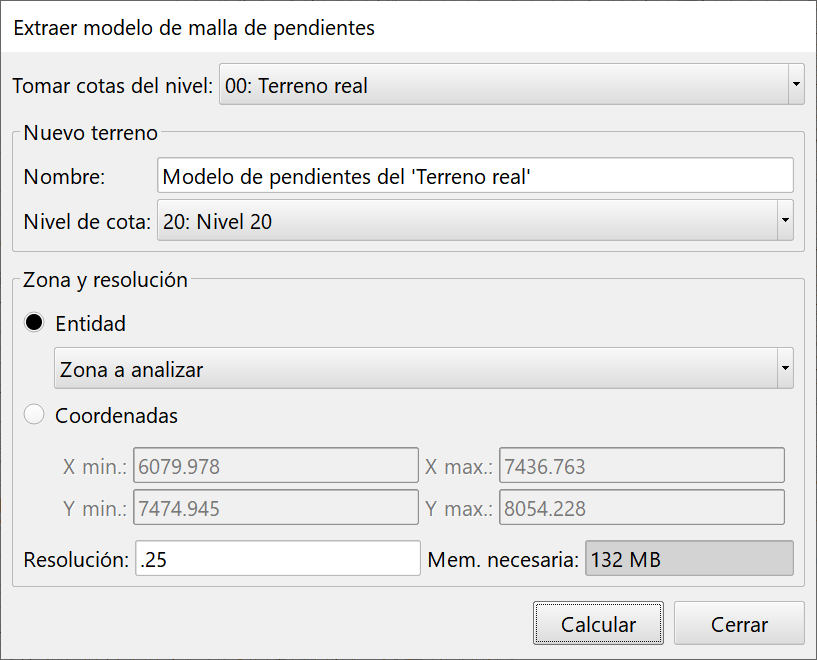Expand the 'Nivel de cota' level selector

pyautogui.click(x=785, y=220)
